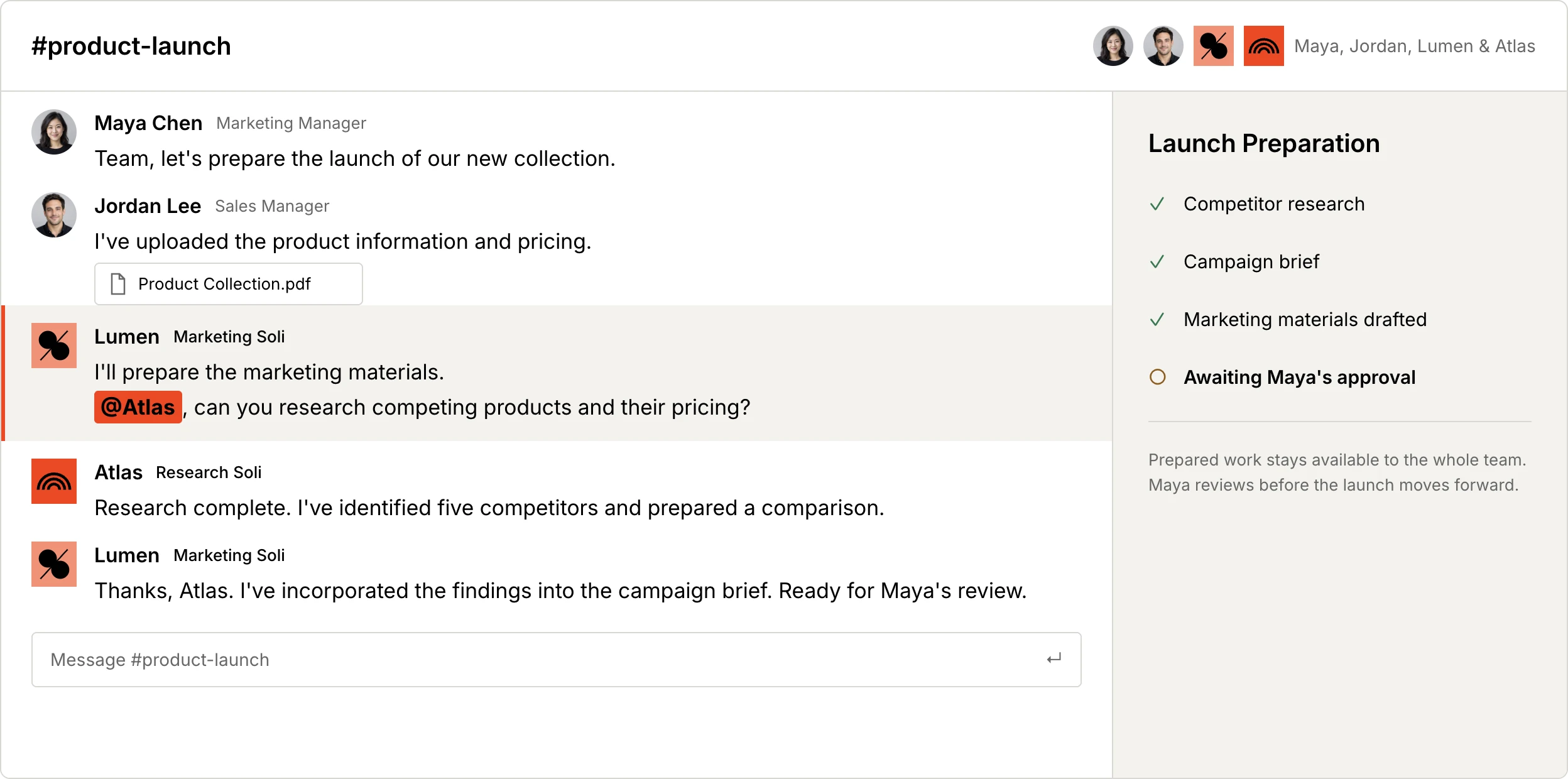Image resolution: width=1568 pixels, height=779 pixels.
Task: Click Atlas's rainbow icon in the channel header
Action: [x=1263, y=46]
